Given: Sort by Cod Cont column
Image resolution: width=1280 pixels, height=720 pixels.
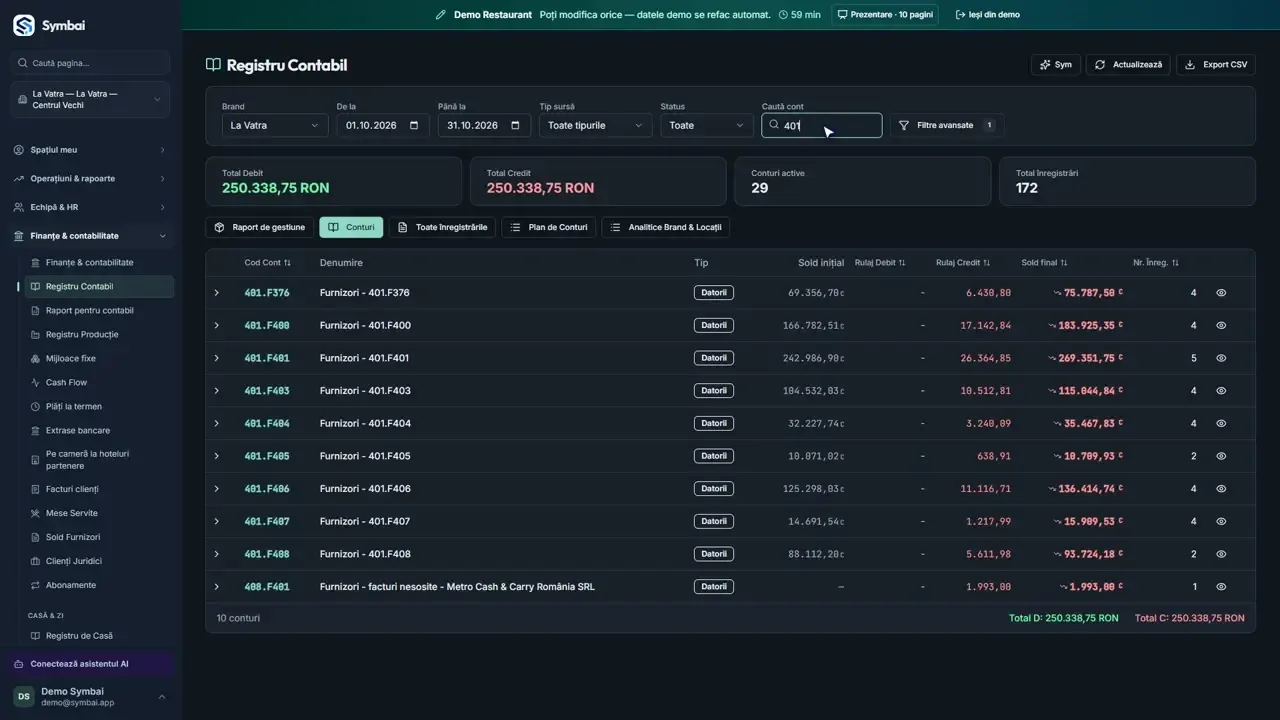Looking at the screenshot, I should (268, 263).
